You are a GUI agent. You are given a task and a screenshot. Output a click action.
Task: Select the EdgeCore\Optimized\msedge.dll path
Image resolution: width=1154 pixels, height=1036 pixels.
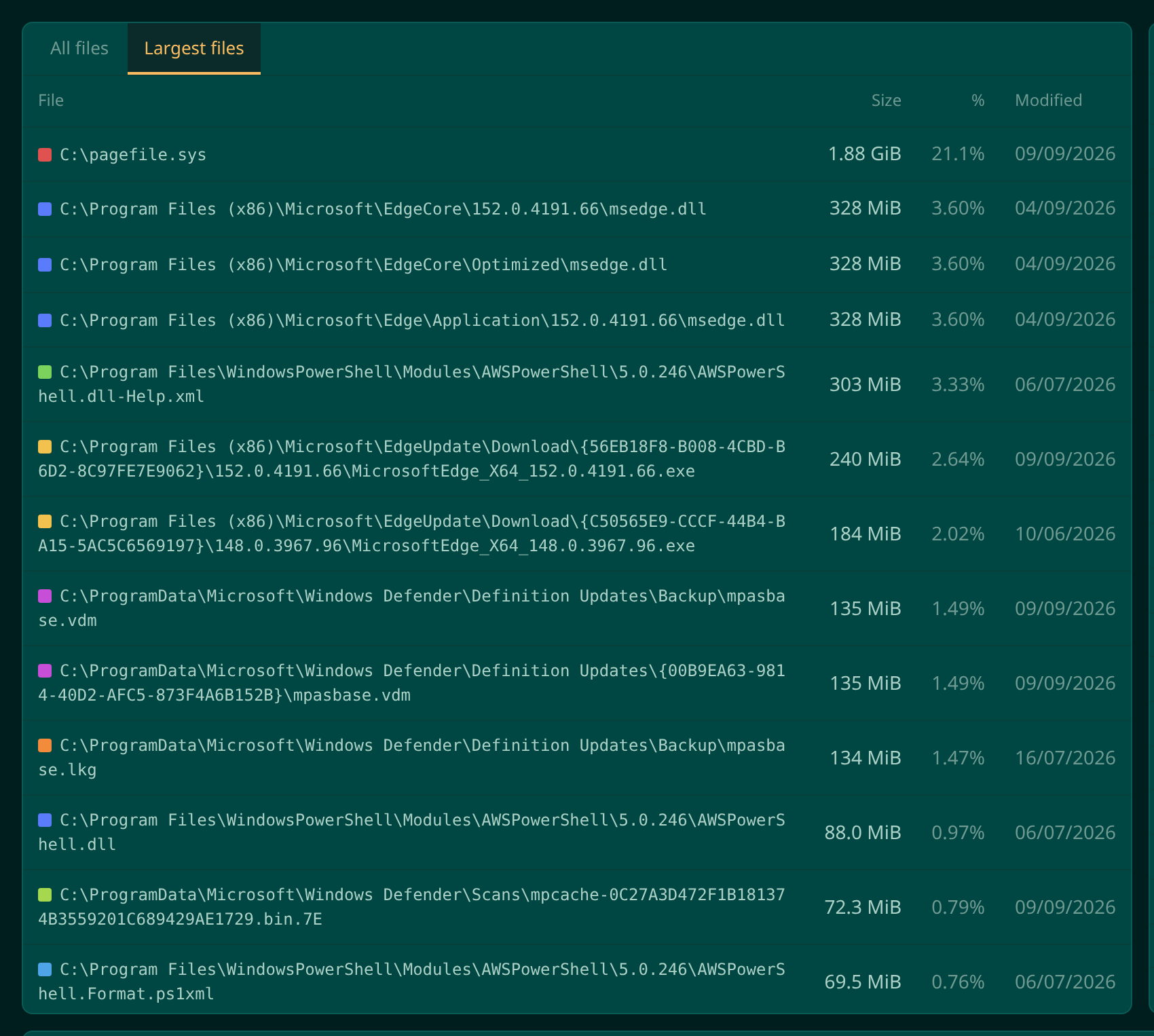tap(364, 265)
